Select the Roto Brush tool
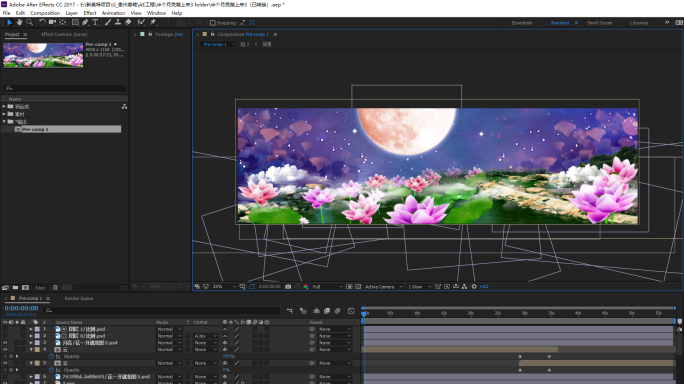This screenshot has width=684, height=384. pos(141,22)
